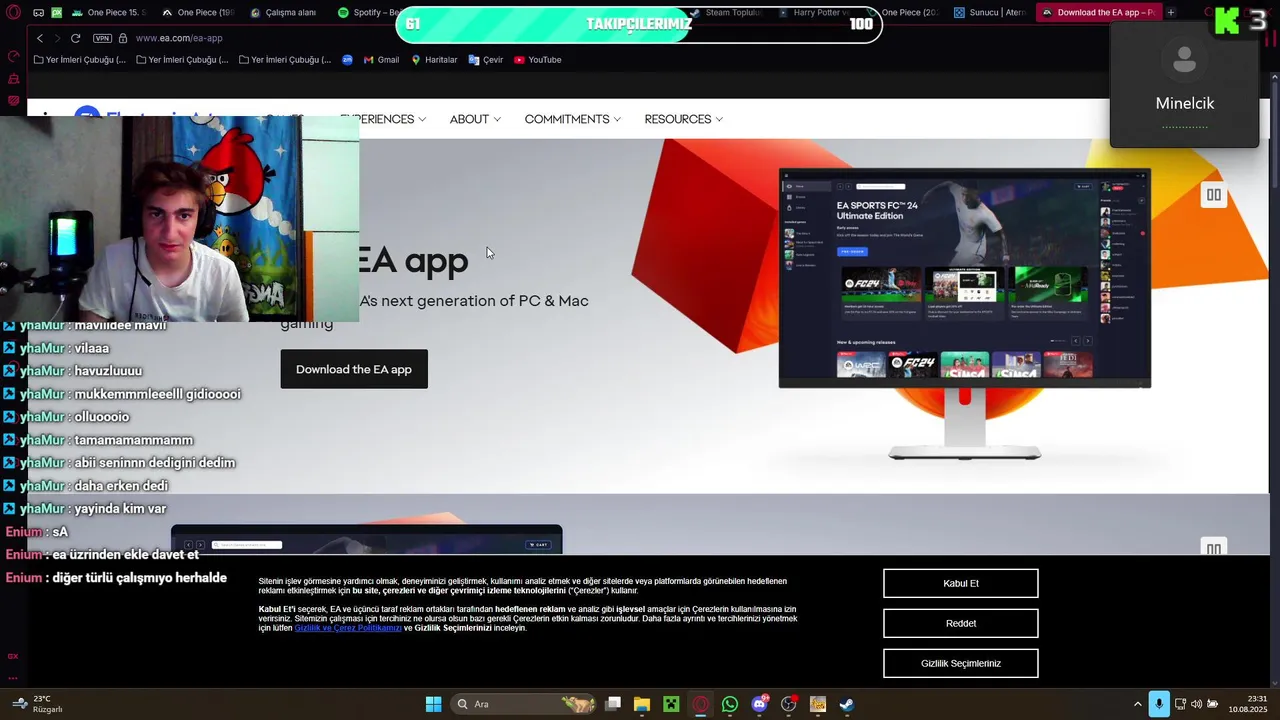Open the Windows Start menu
The width and height of the screenshot is (1280, 720).
click(x=433, y=704)
